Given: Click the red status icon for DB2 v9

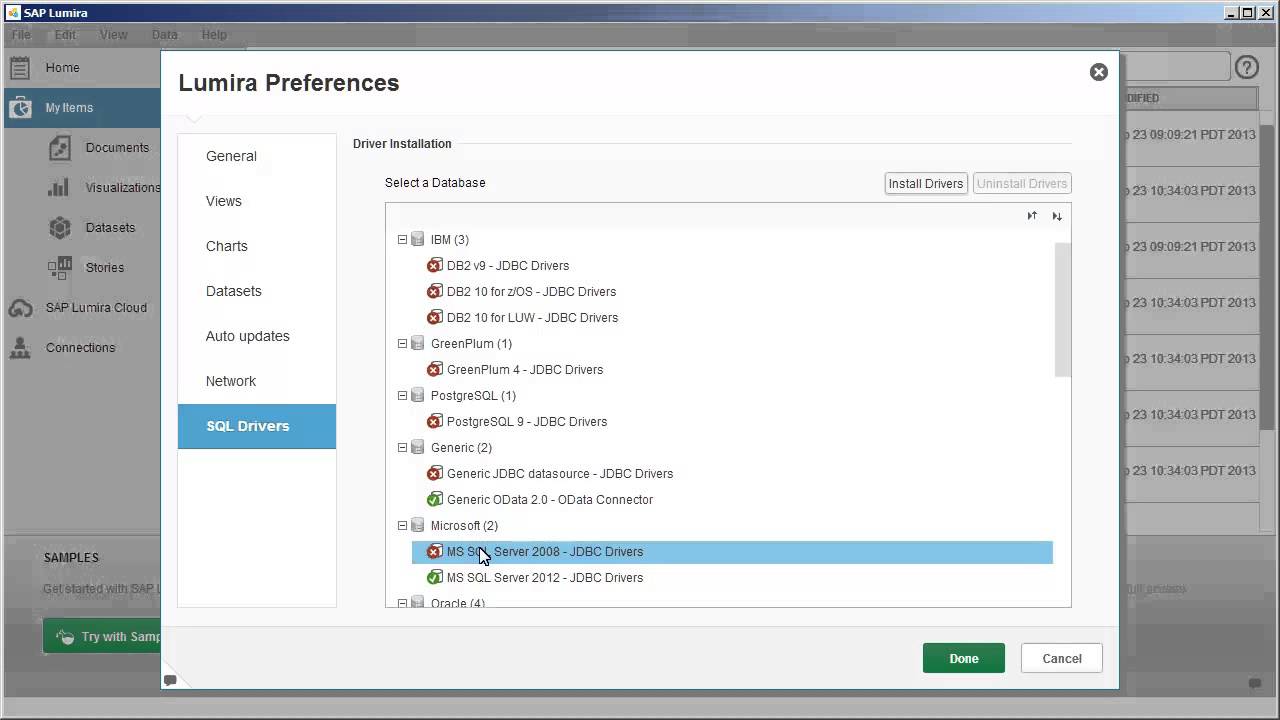Looking at the screenshot, I should [x=435, y=266].
